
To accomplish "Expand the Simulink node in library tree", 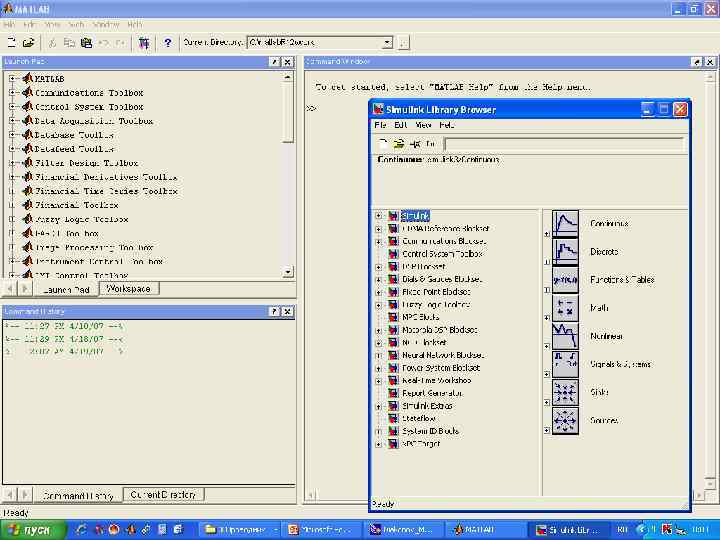I will (379, 216).
